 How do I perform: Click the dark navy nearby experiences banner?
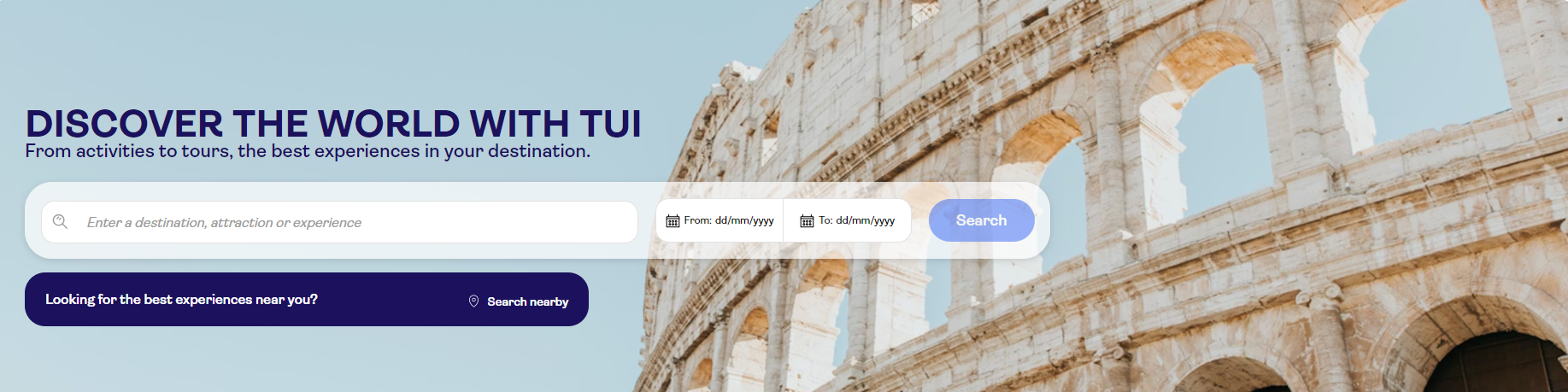307,299
